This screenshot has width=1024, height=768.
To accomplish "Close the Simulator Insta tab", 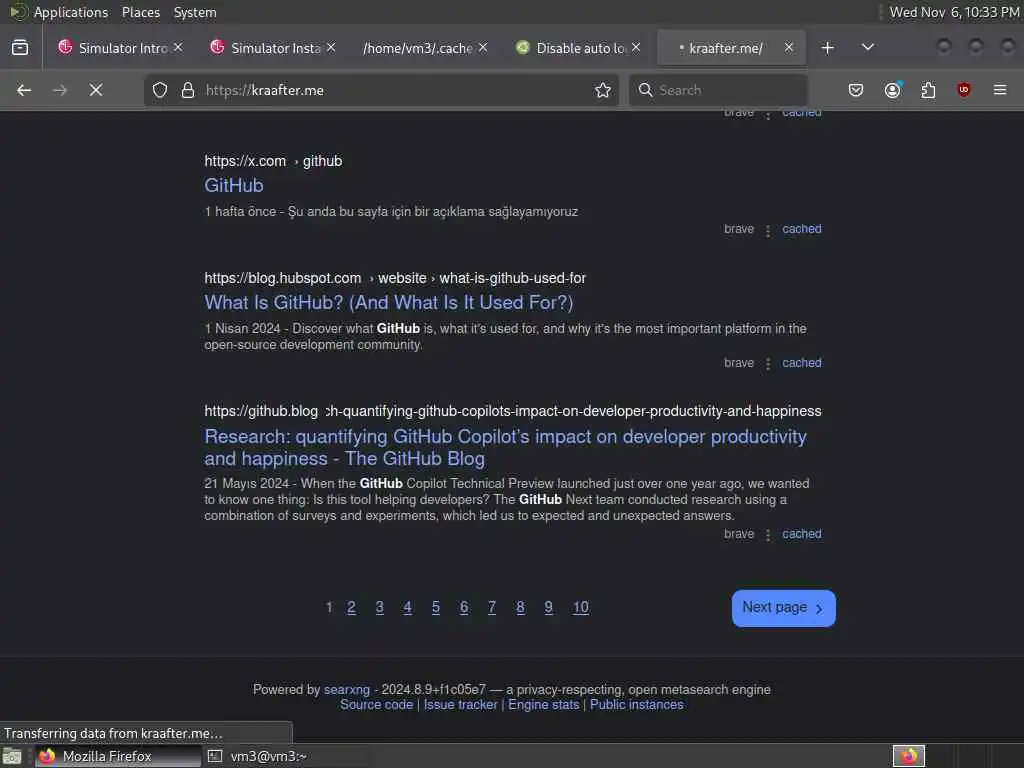I will point(331,48).
